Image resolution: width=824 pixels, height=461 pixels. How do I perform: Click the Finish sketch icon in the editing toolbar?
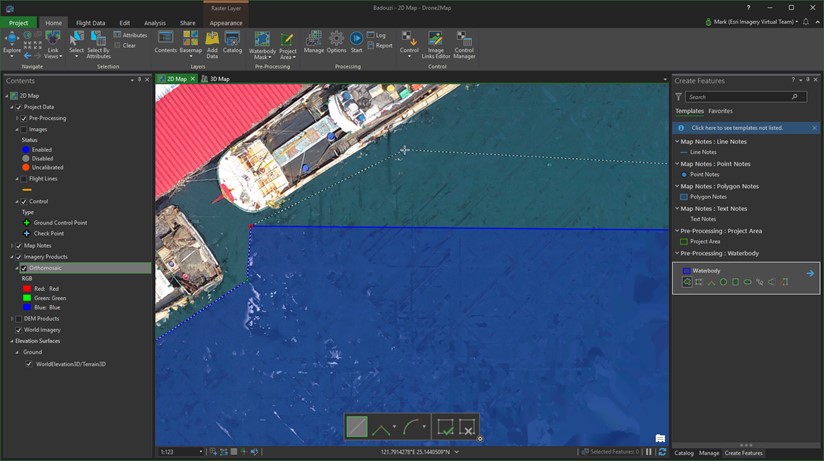(445, 427)
